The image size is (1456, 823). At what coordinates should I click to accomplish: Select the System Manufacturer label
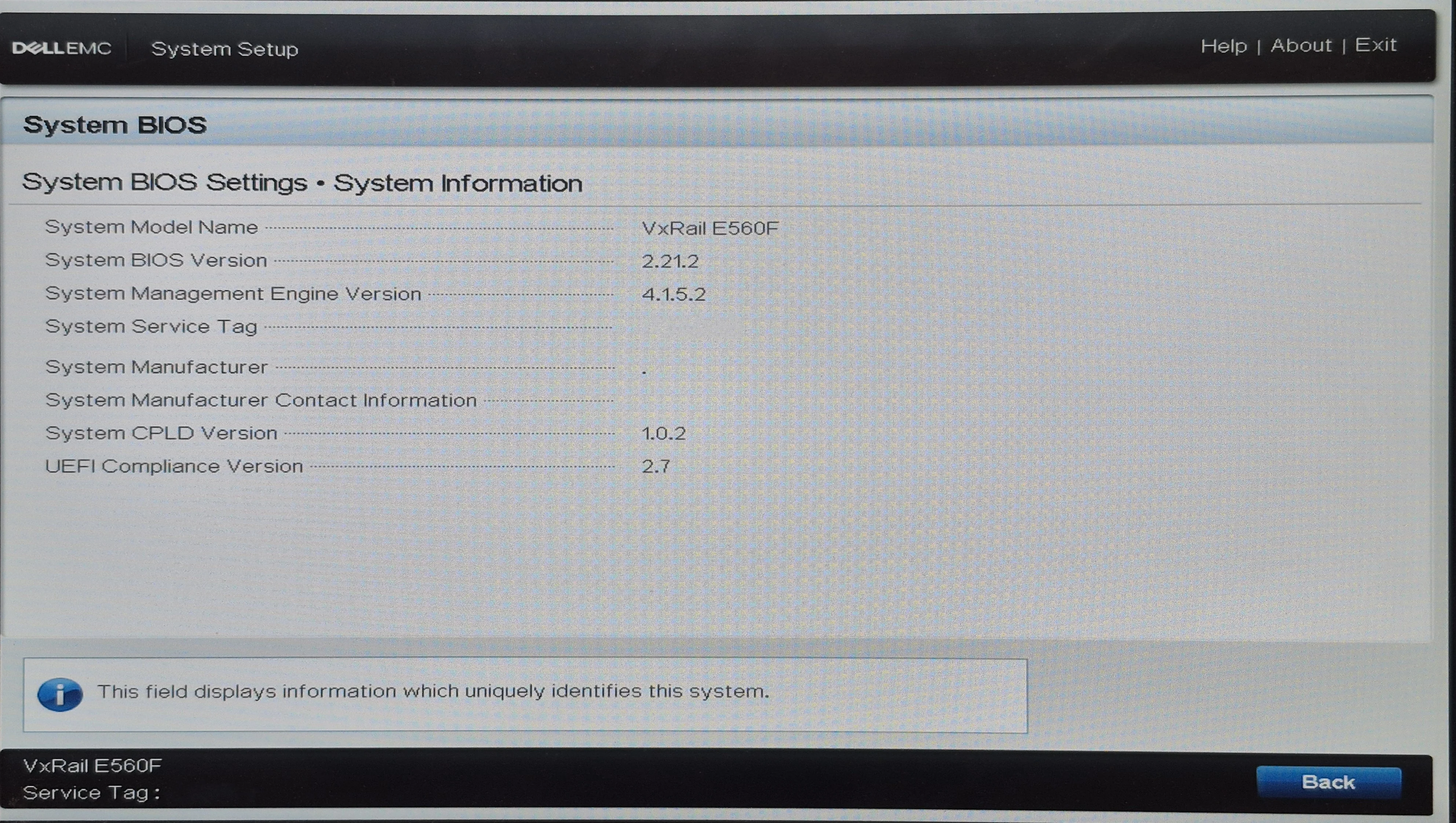coord(156,367)
